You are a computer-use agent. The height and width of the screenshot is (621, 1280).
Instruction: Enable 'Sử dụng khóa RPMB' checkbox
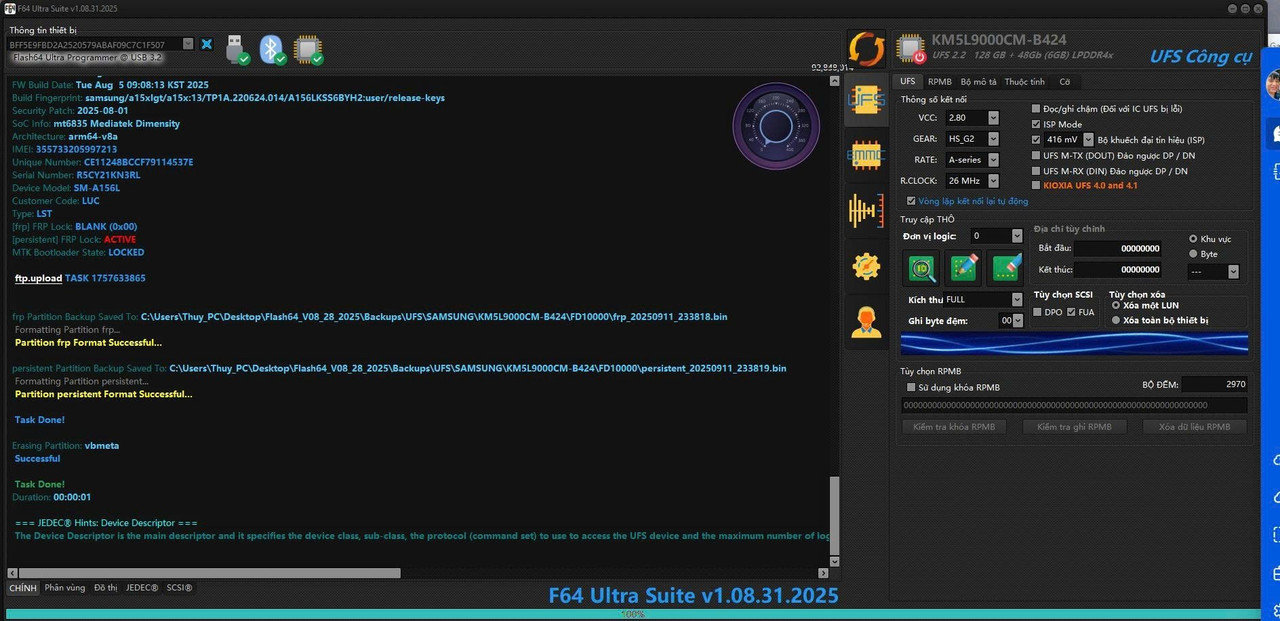[x=910, y=387]
